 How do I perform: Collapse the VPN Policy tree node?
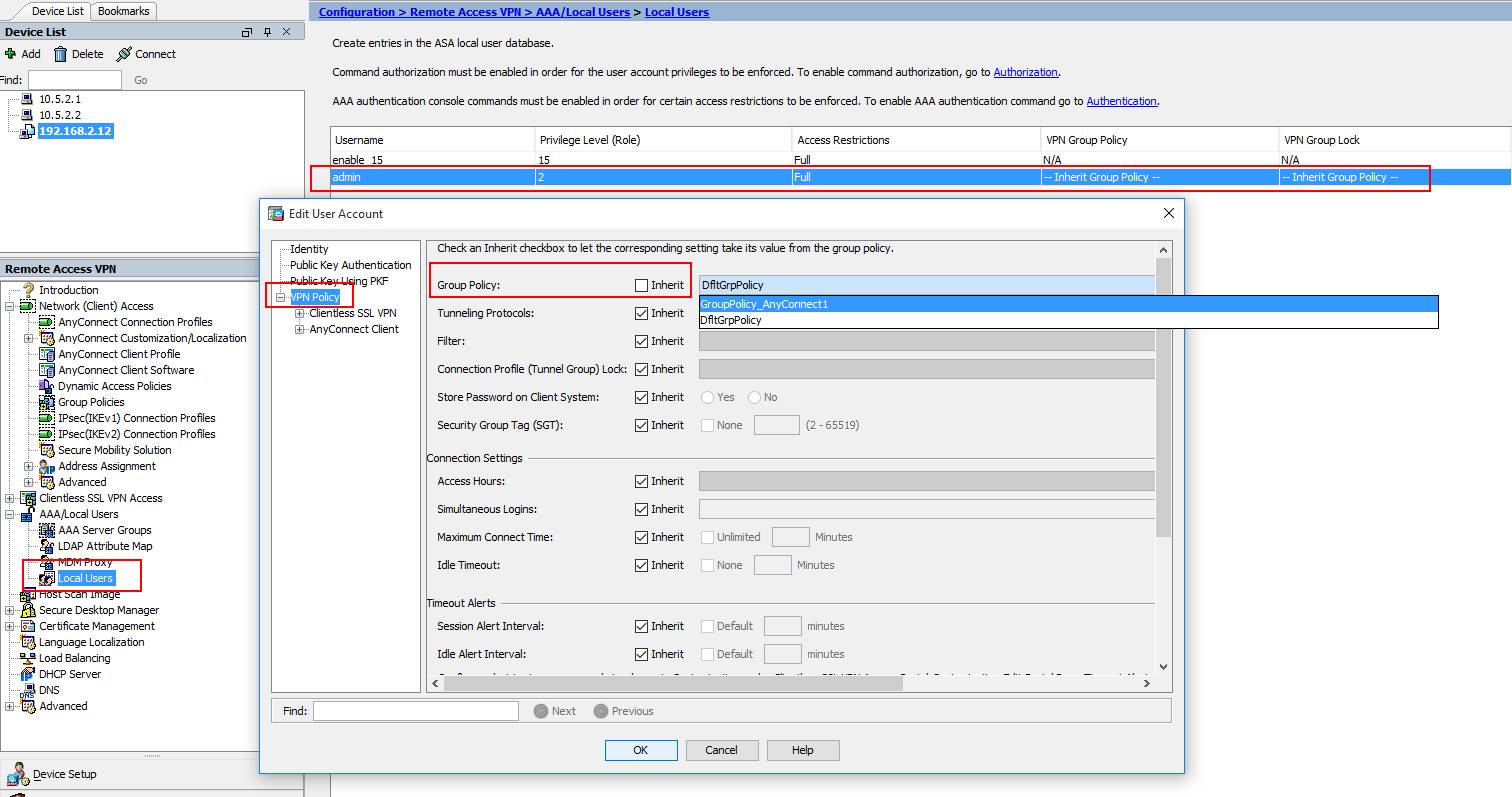pyautogui.click(x=282, y=297)
